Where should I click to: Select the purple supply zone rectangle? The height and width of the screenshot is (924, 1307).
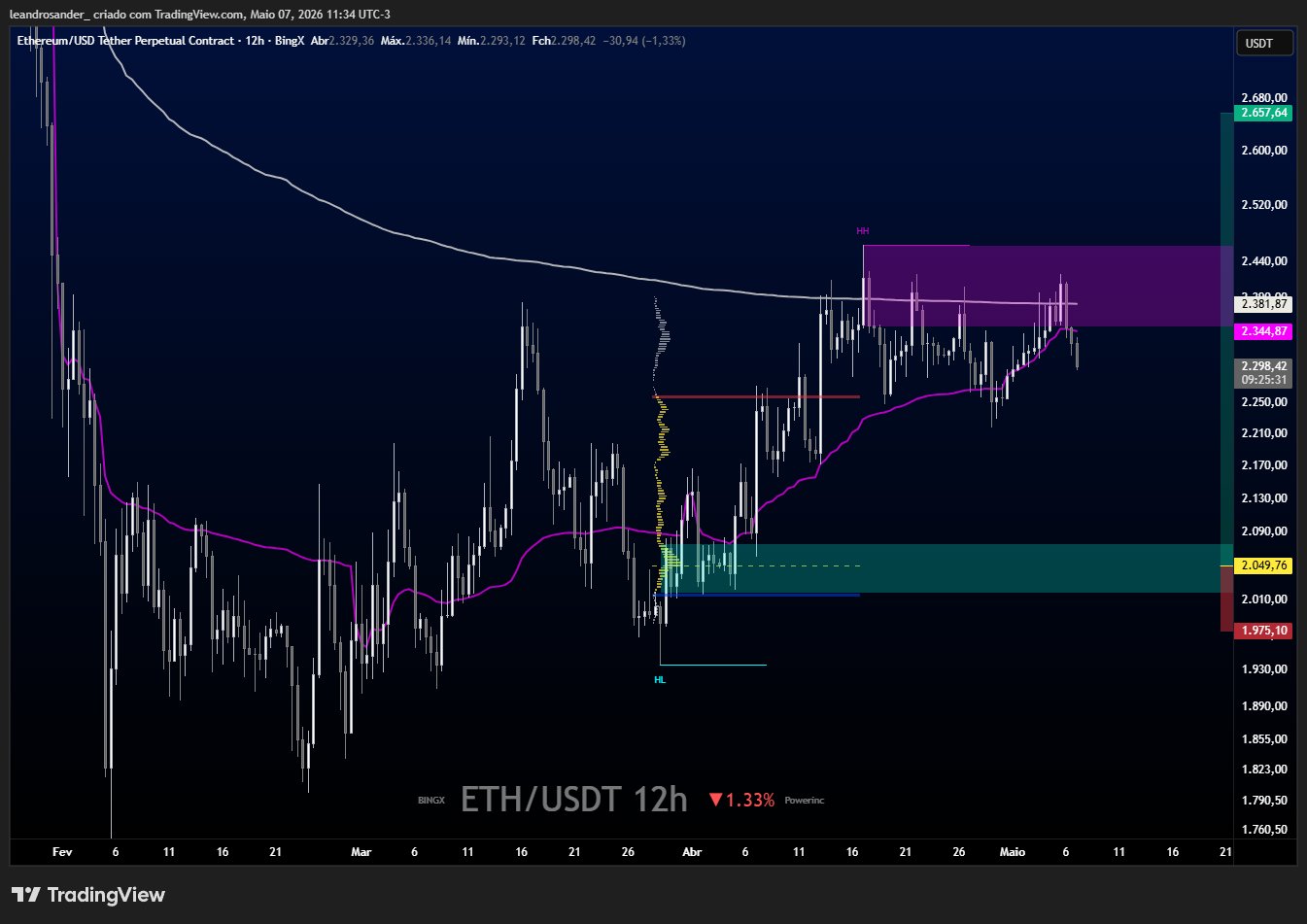pos(1048,286)
